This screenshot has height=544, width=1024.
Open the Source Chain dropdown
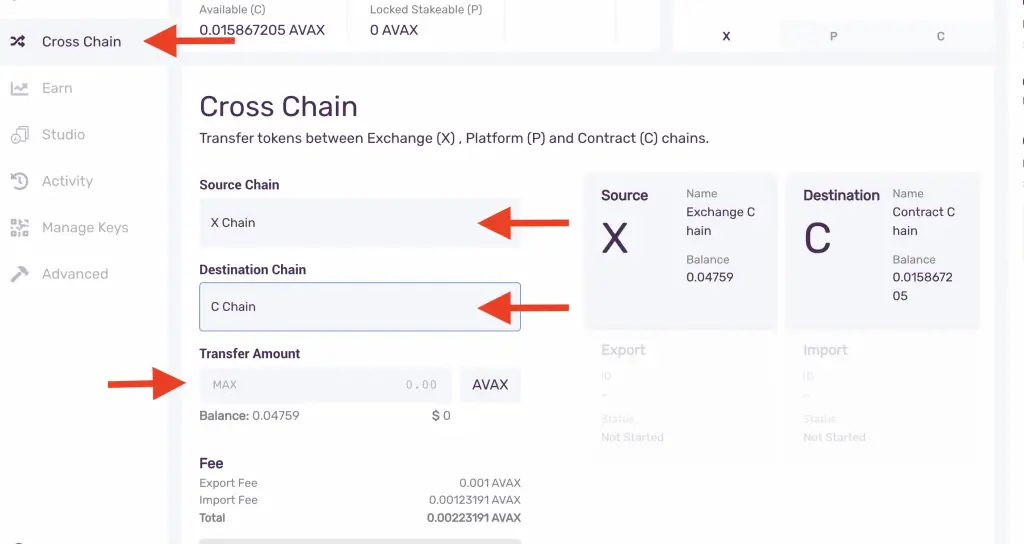(360, 223)
